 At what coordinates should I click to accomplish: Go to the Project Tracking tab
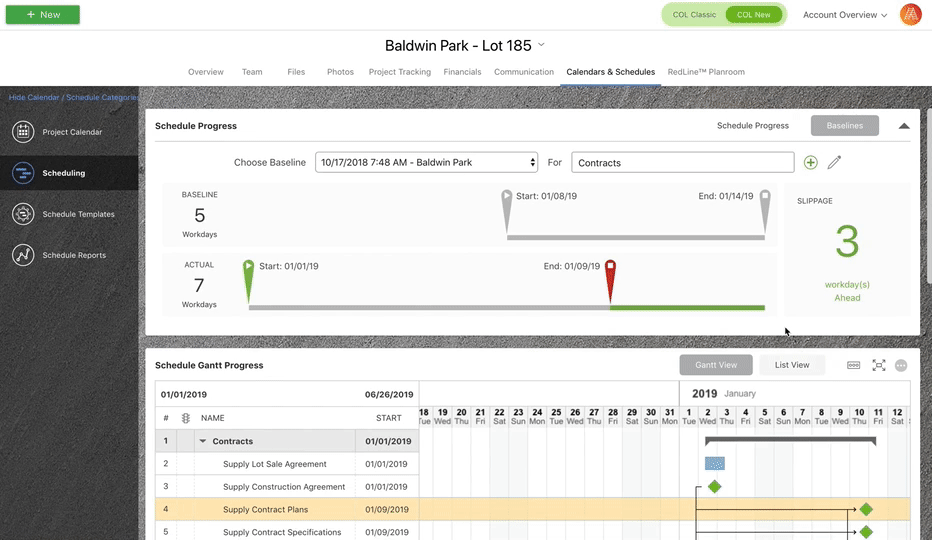[x=399, y=72]
